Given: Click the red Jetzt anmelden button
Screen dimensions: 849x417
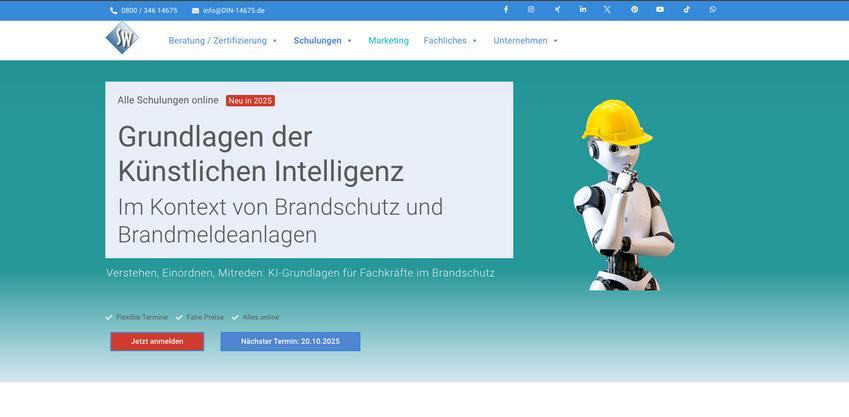Looking at the screenshot, I should (157, 342).
